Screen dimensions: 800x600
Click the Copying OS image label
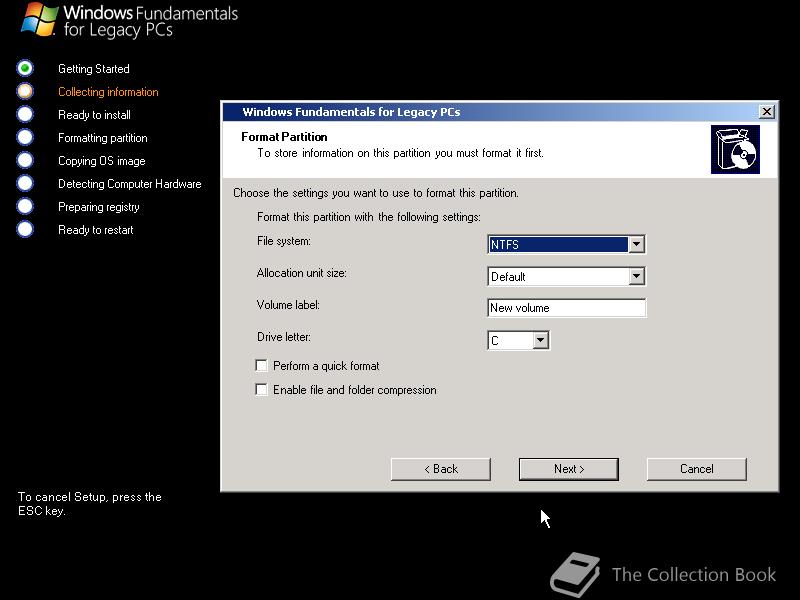tap(102, 161)
